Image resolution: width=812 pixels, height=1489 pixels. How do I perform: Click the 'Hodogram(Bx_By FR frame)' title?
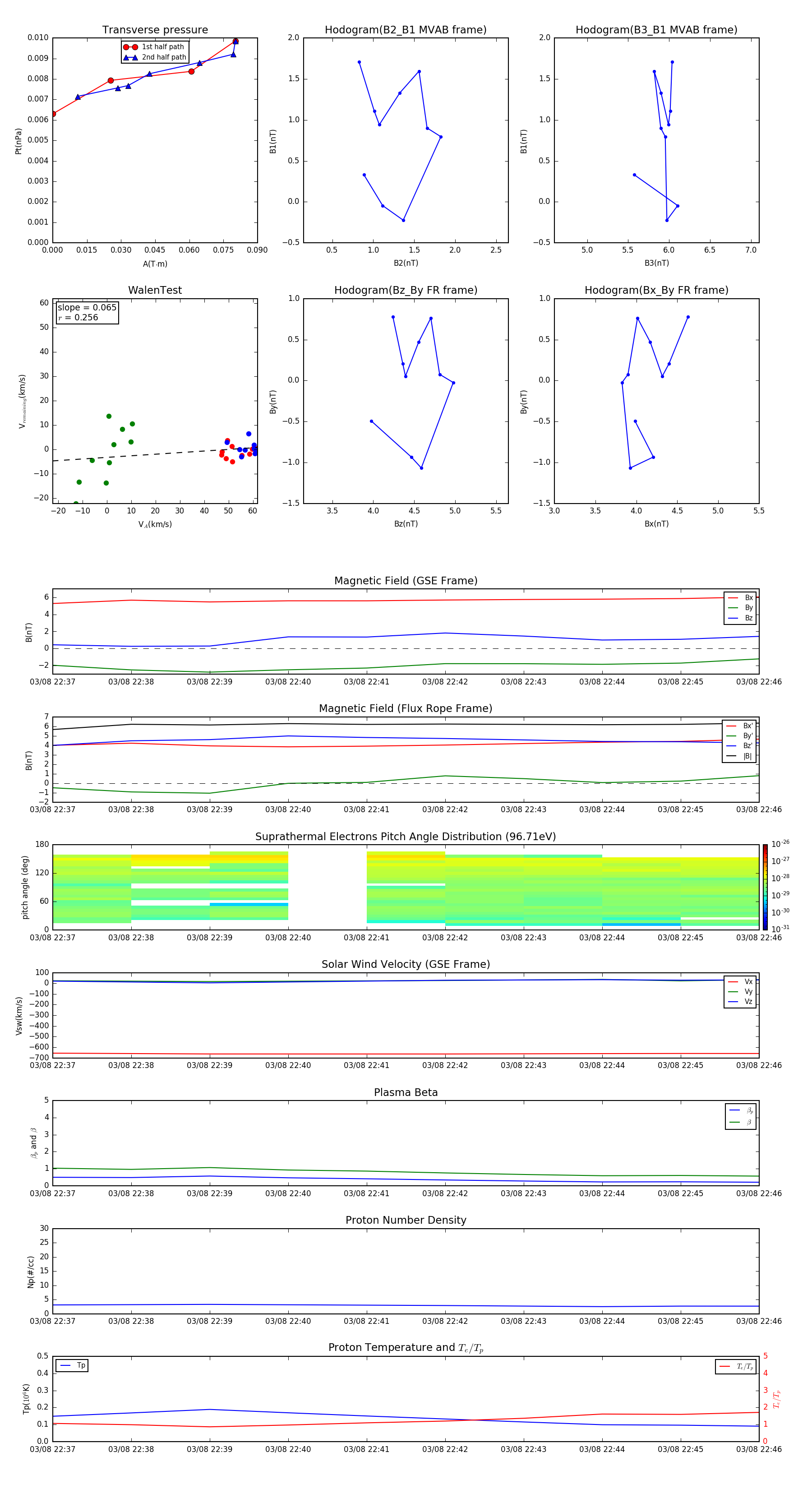click(x=656, y=290)
